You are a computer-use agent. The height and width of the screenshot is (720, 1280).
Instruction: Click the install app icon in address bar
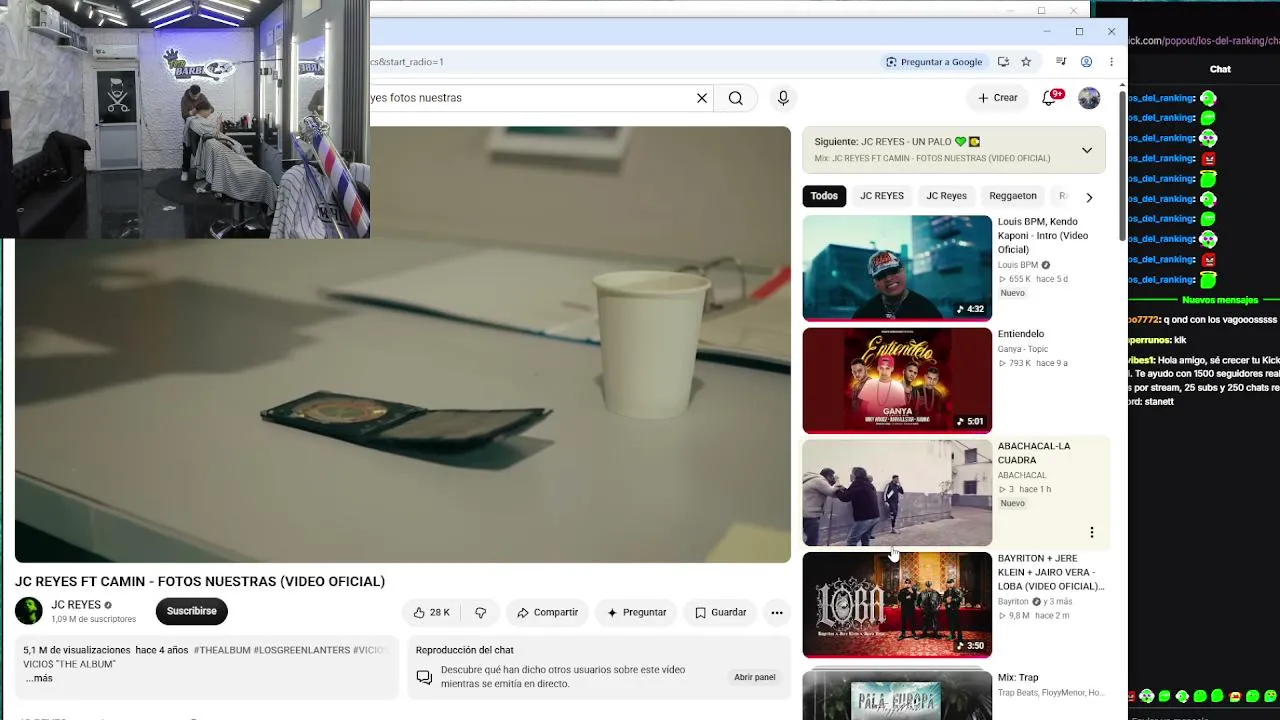coord(1003,62)
